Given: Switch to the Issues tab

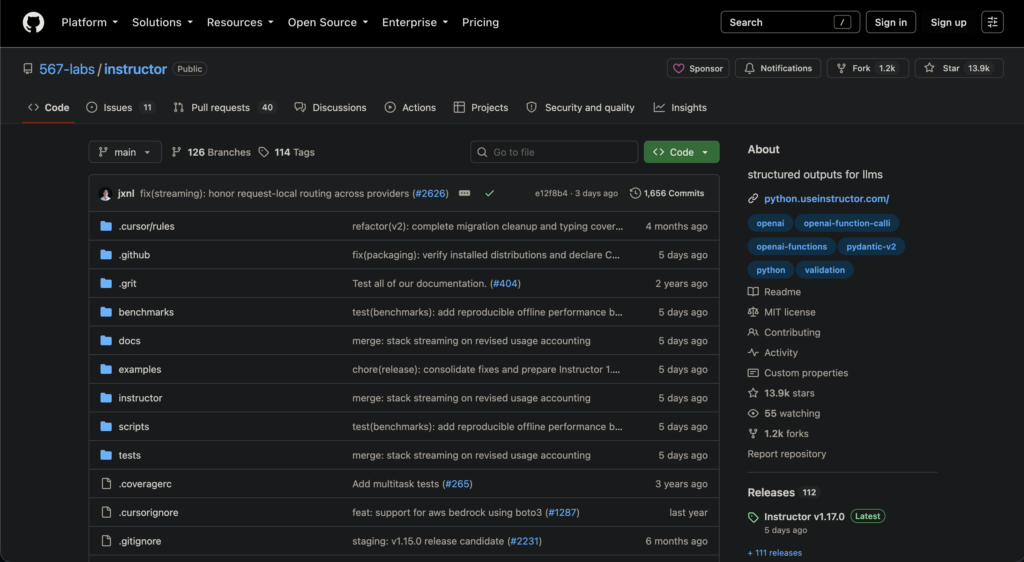Looking at the screenshot, I should [x=121, y=108].
